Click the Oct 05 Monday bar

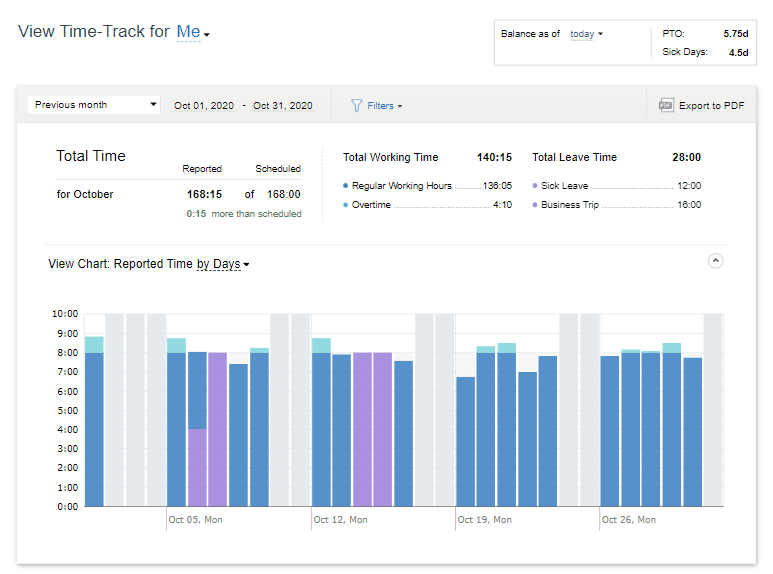176,422
